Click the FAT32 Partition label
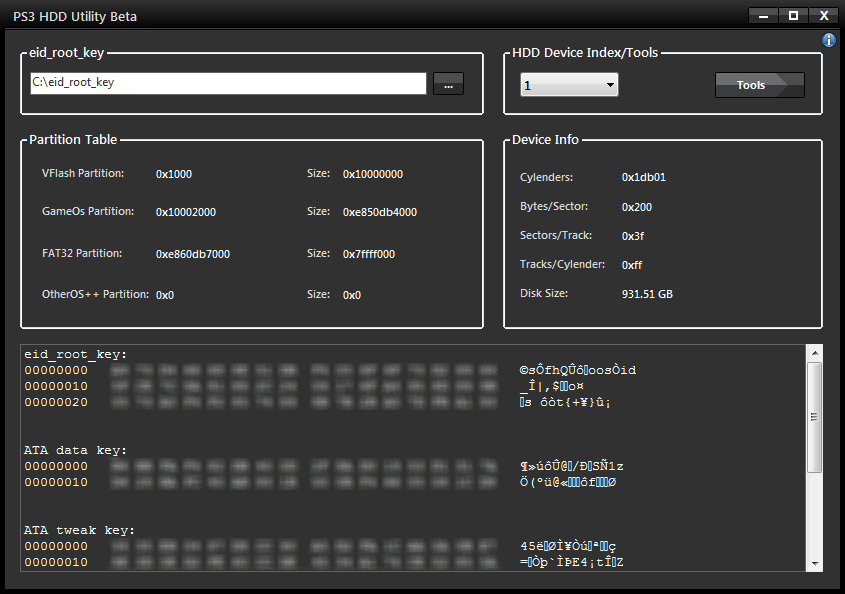The width and height of the screenshot is (845, 594). [x=82, y=253]
